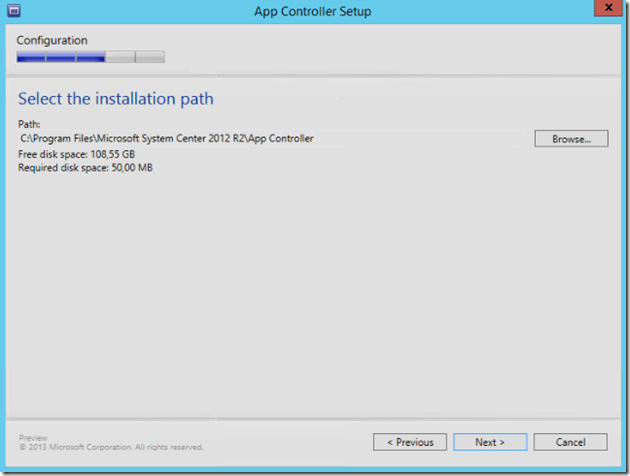Click the second filled progress bar segment
The width and height of the screenshot is (630, 476).
pyautogui.click(x=61, y=58)
